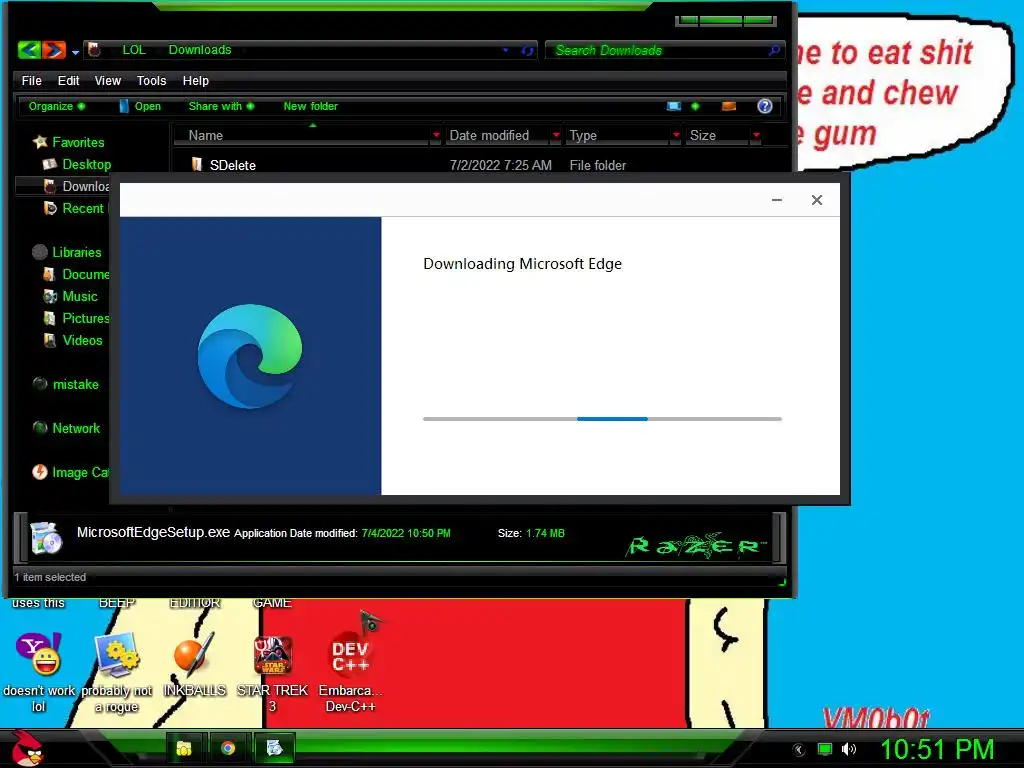Open the INKBALLS desktop icon

pyautogui.click(x=194, y=665)
